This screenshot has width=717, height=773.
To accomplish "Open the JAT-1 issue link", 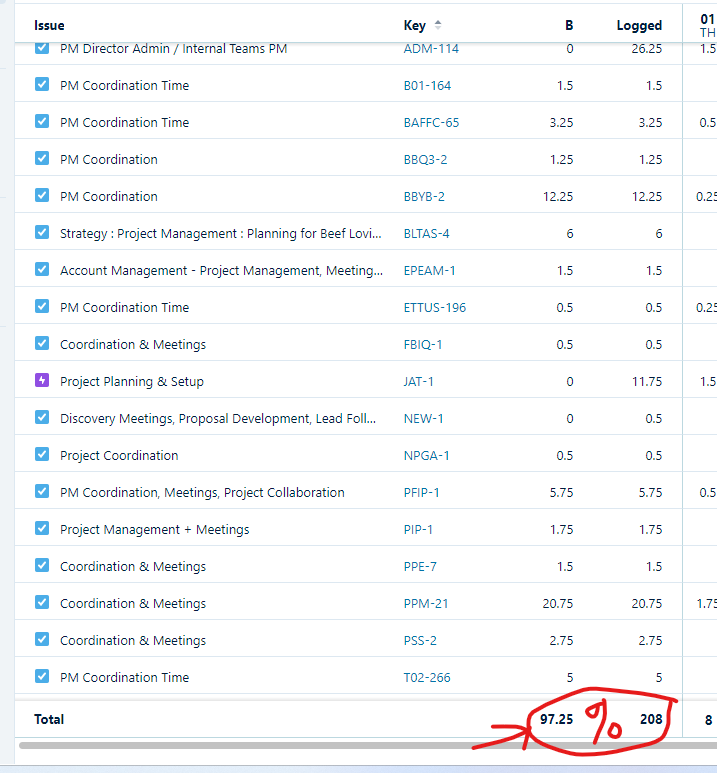I will click(418, 381).
